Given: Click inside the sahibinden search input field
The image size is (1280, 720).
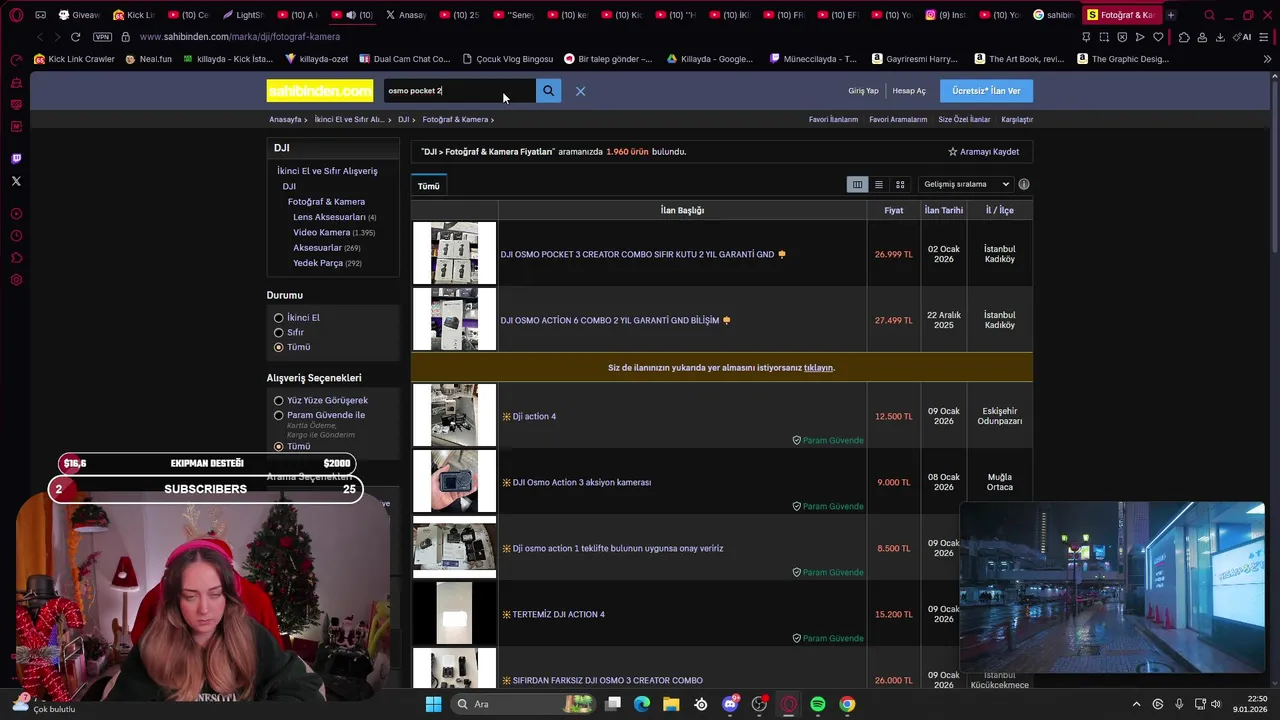Looking at the screenshot, I should click(x=460, y=91).
